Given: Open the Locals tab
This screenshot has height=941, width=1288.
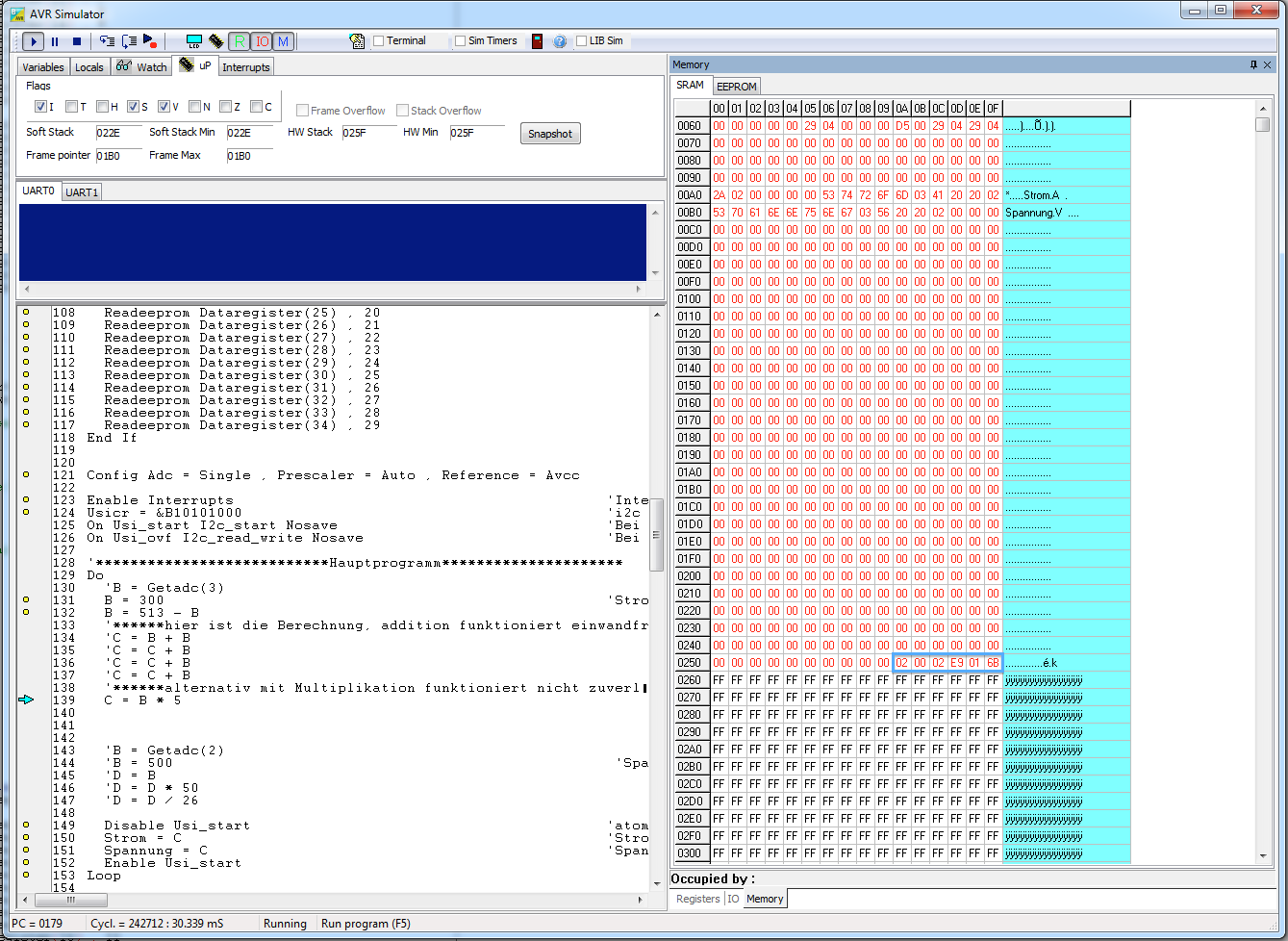Looking at the screenshot, I should click(x=89, y=67).
